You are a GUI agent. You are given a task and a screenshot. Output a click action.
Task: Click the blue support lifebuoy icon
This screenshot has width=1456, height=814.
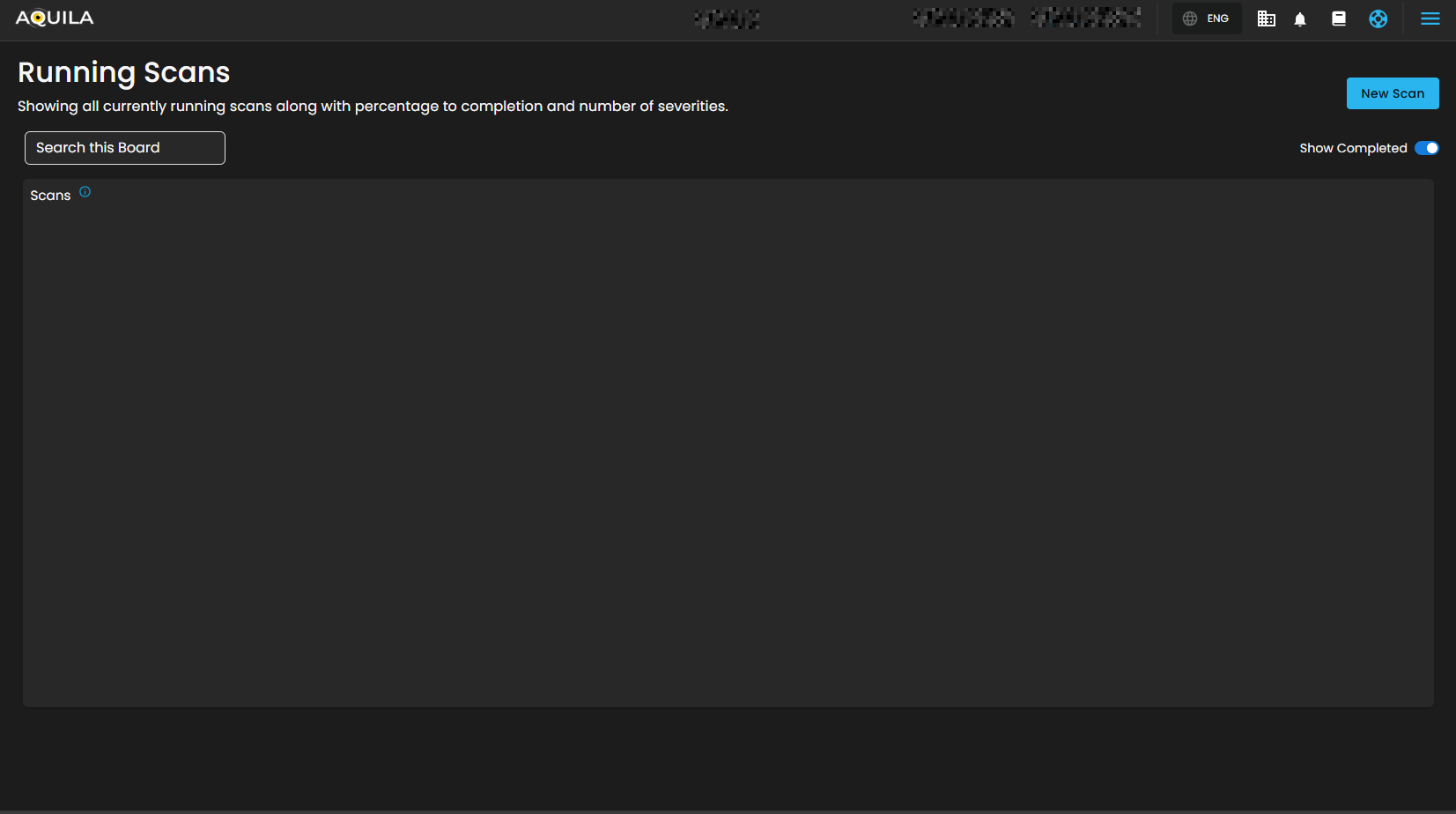pos(1378,18)
